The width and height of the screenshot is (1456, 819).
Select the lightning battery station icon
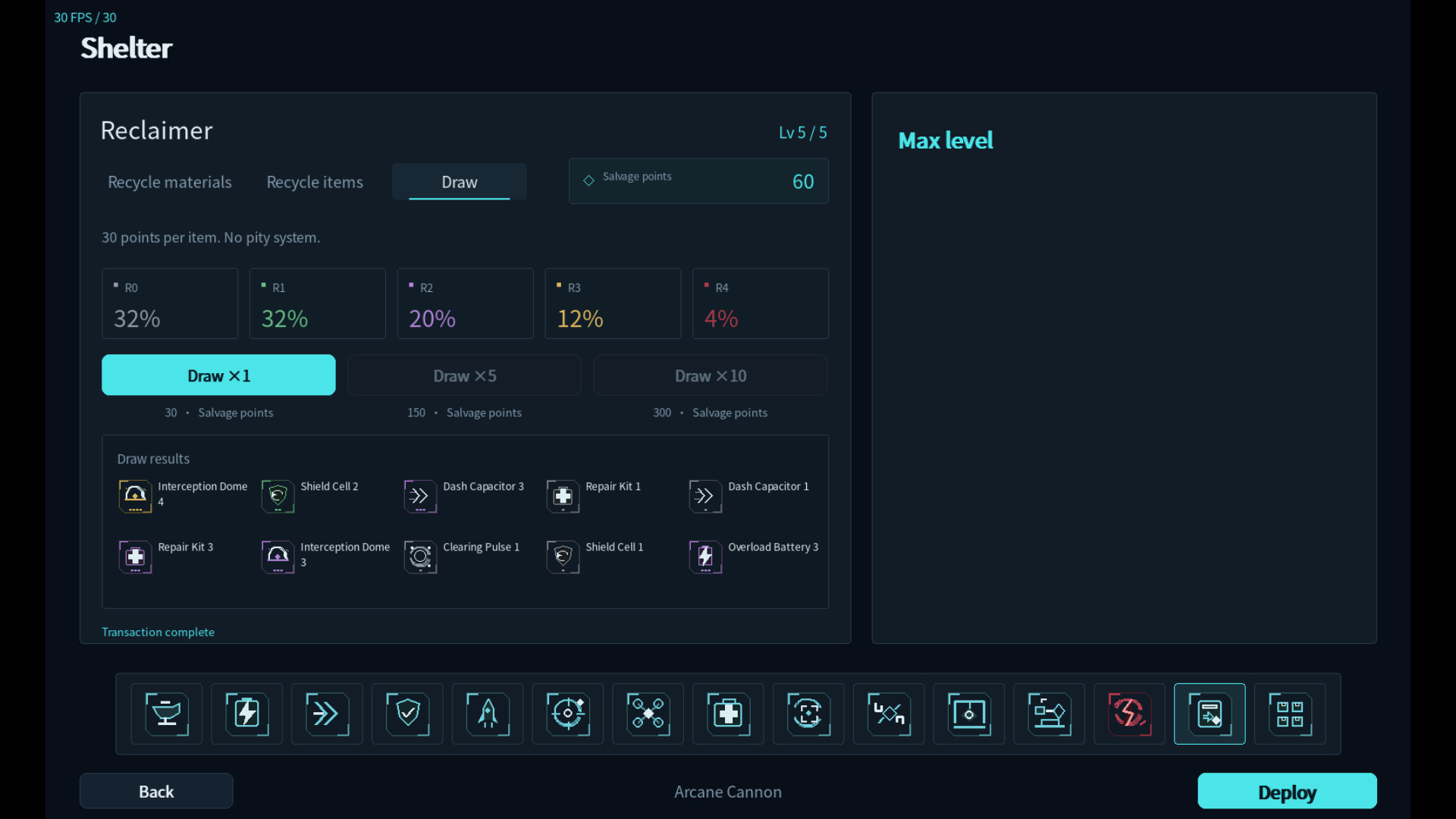click(247, 714)
